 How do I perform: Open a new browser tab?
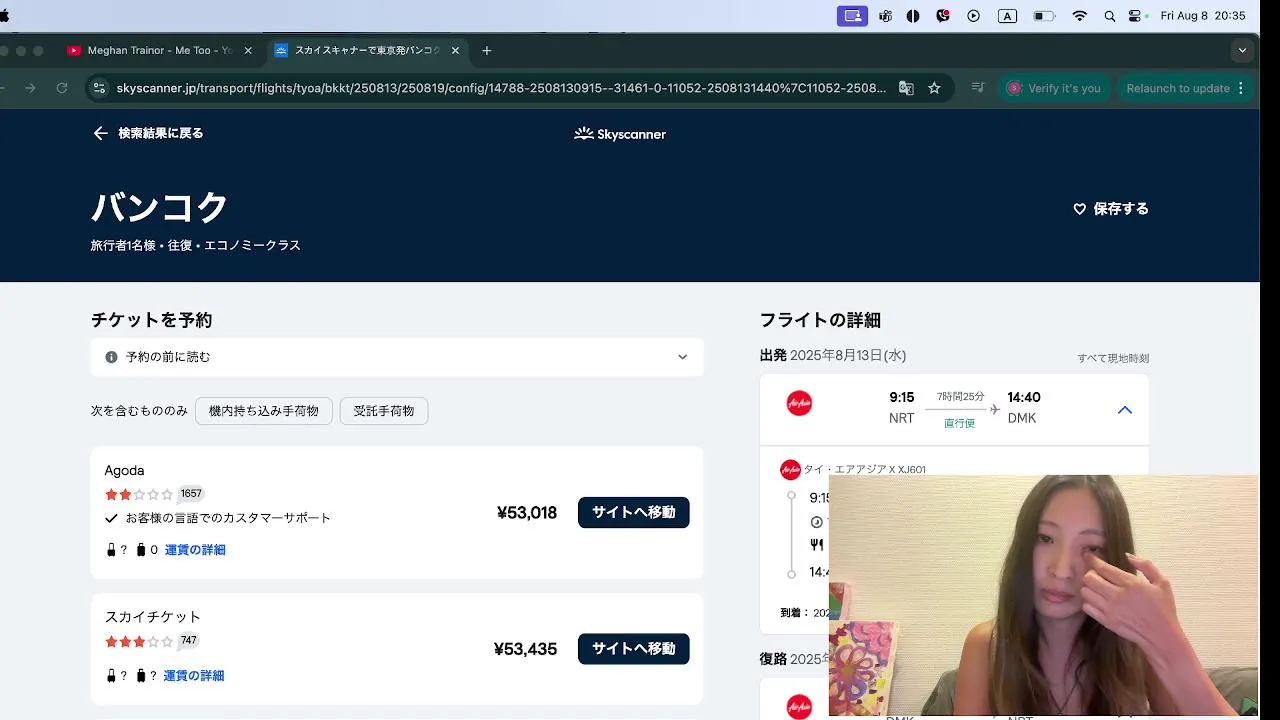(487, 50)
